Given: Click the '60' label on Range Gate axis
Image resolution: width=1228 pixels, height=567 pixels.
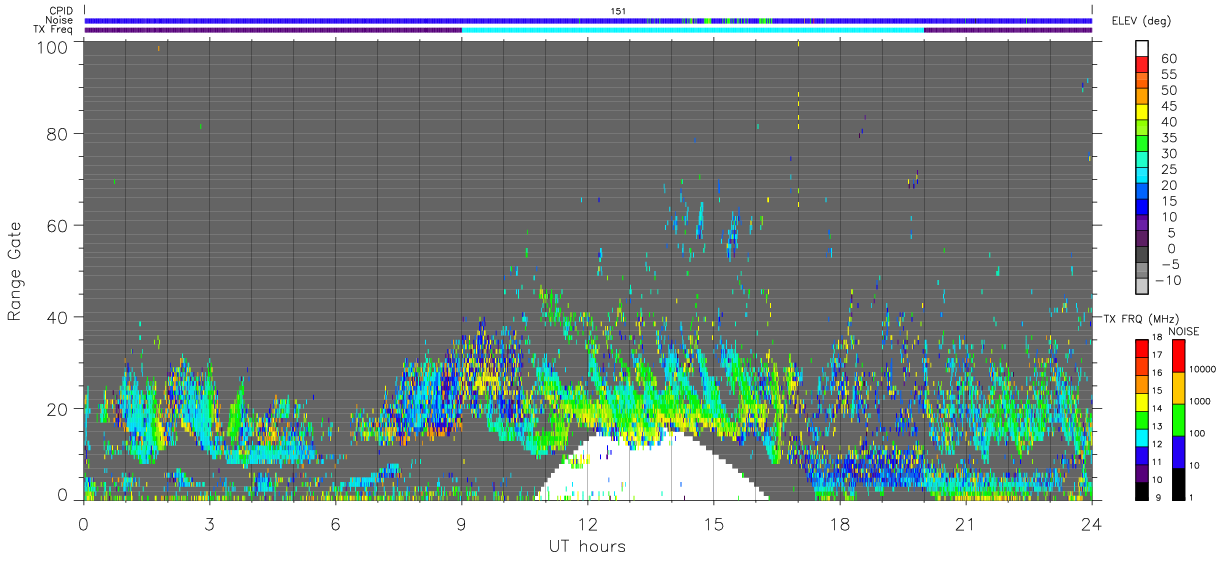Looking at the screenshot, I should tap(58, 225).
